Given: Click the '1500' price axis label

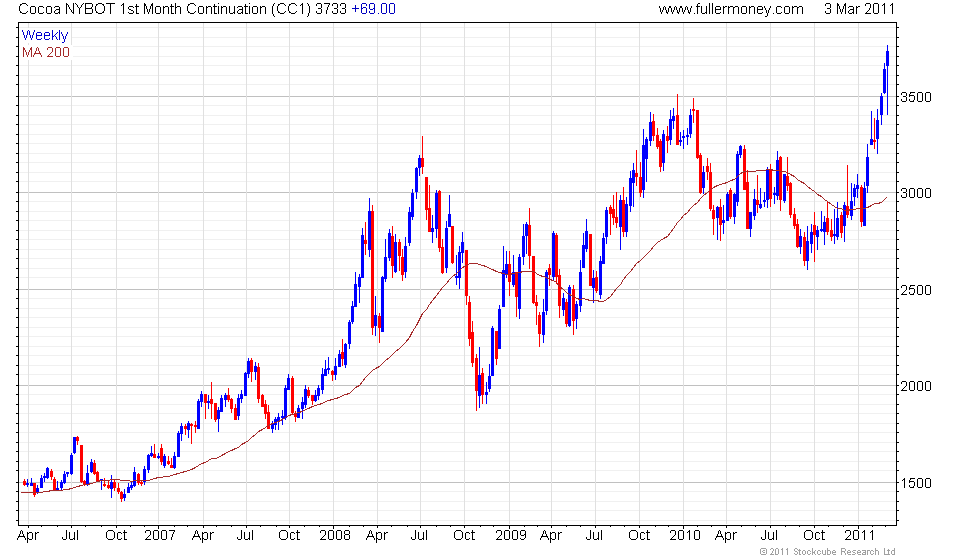Looking at the screenshot, I should (x=916, y=483).
